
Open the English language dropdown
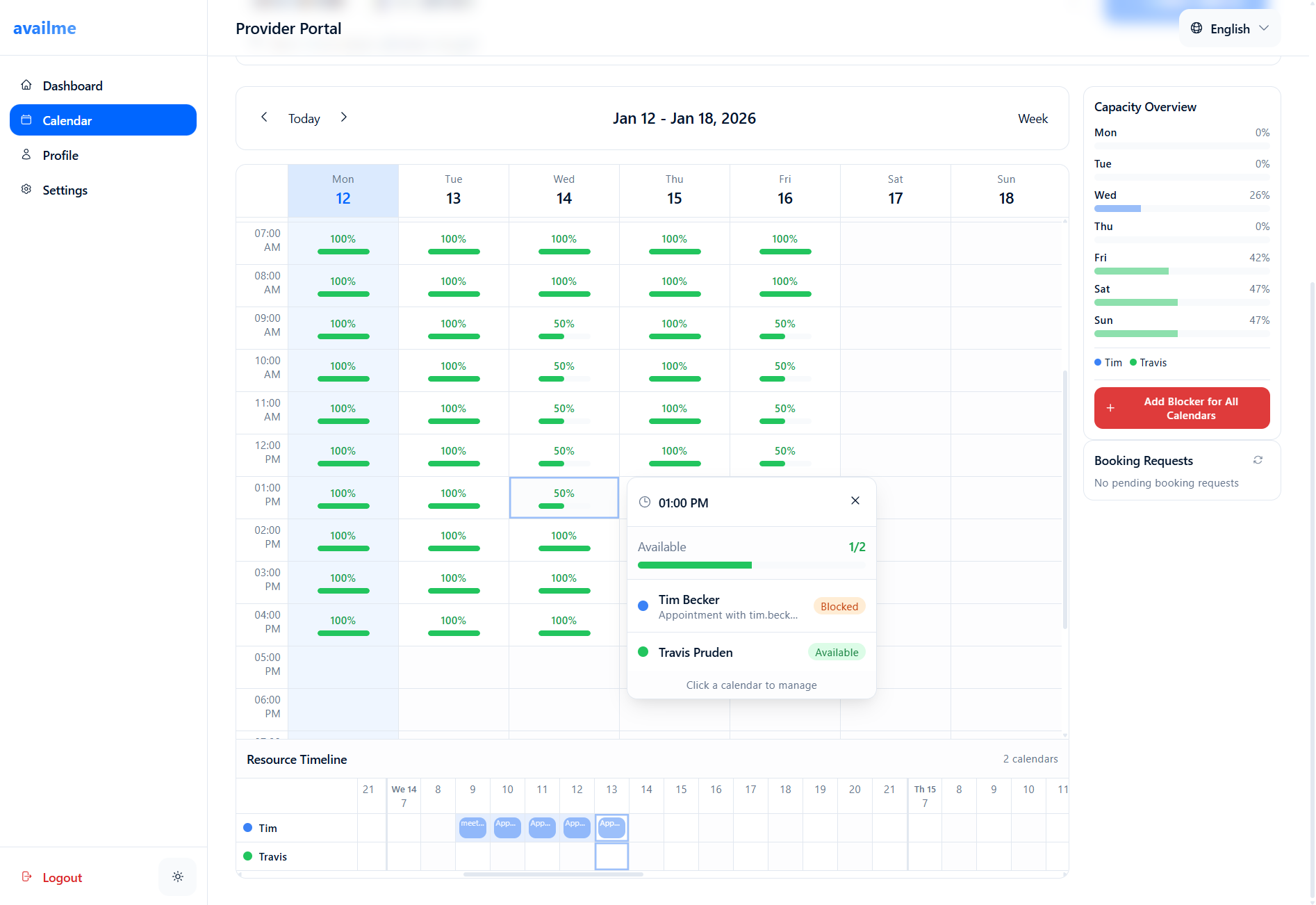click(x=1230, y=28)
